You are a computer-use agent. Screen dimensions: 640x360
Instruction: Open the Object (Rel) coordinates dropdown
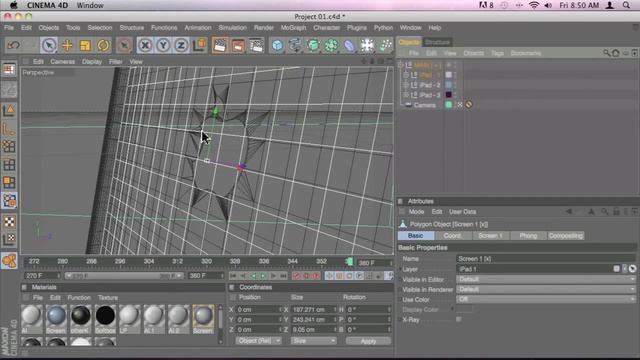[x=258, y=340]
